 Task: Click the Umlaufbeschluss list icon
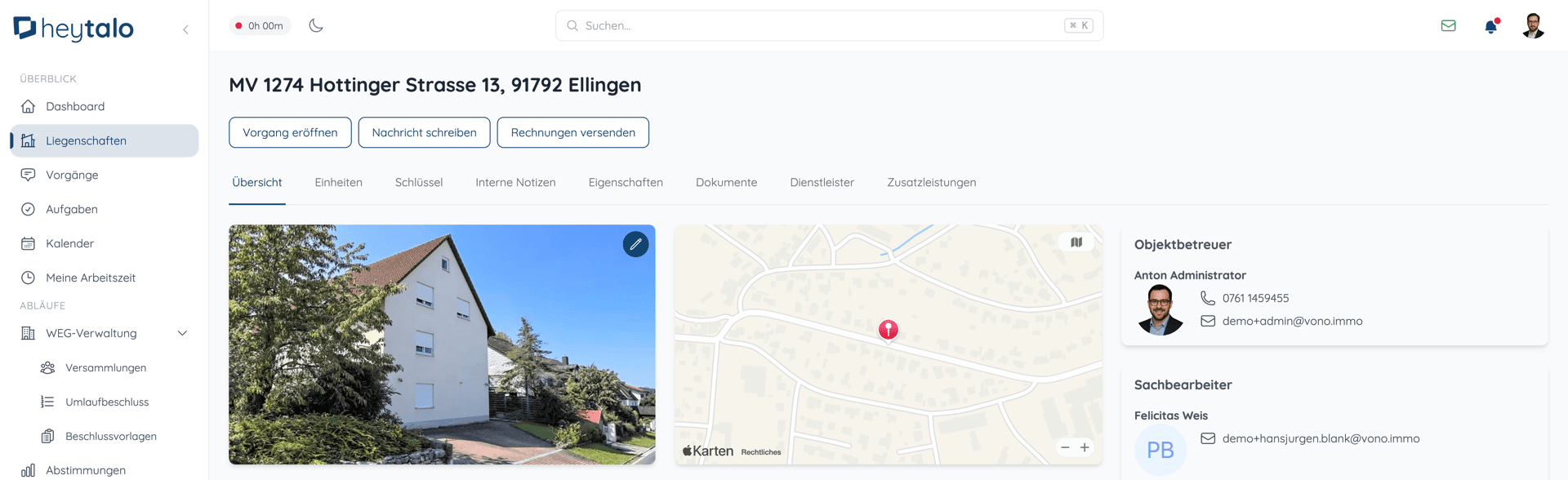click(x=47, y=402)
